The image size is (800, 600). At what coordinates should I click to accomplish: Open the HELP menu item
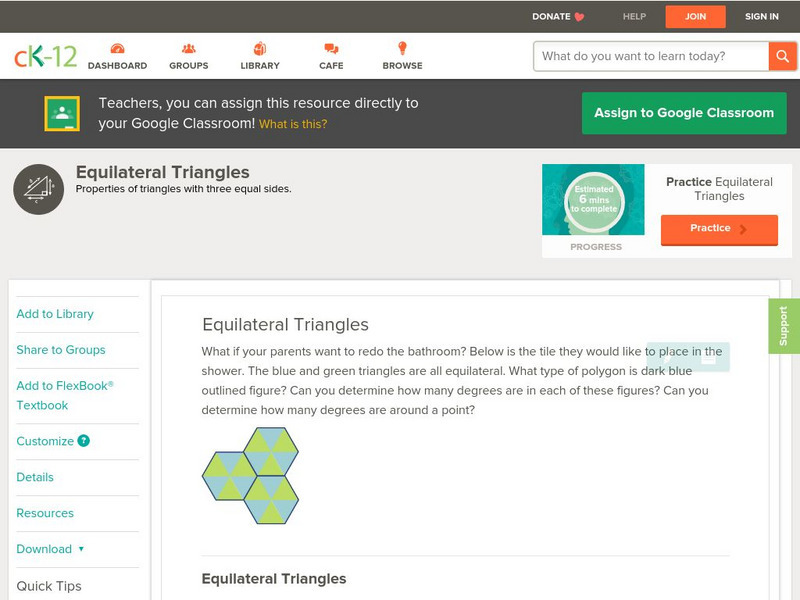click(633, 16)
